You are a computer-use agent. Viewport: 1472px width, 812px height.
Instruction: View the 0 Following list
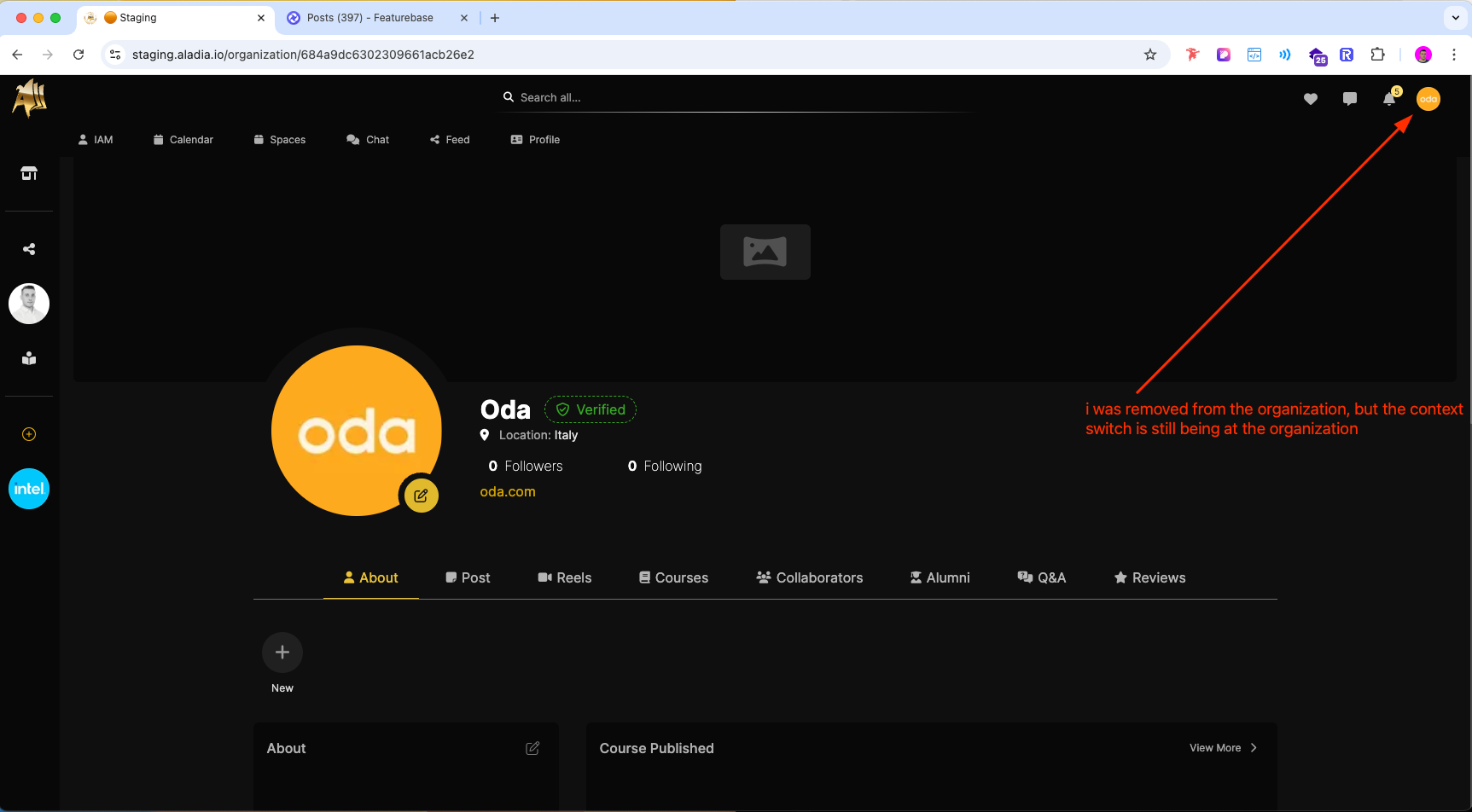point(665,466)
